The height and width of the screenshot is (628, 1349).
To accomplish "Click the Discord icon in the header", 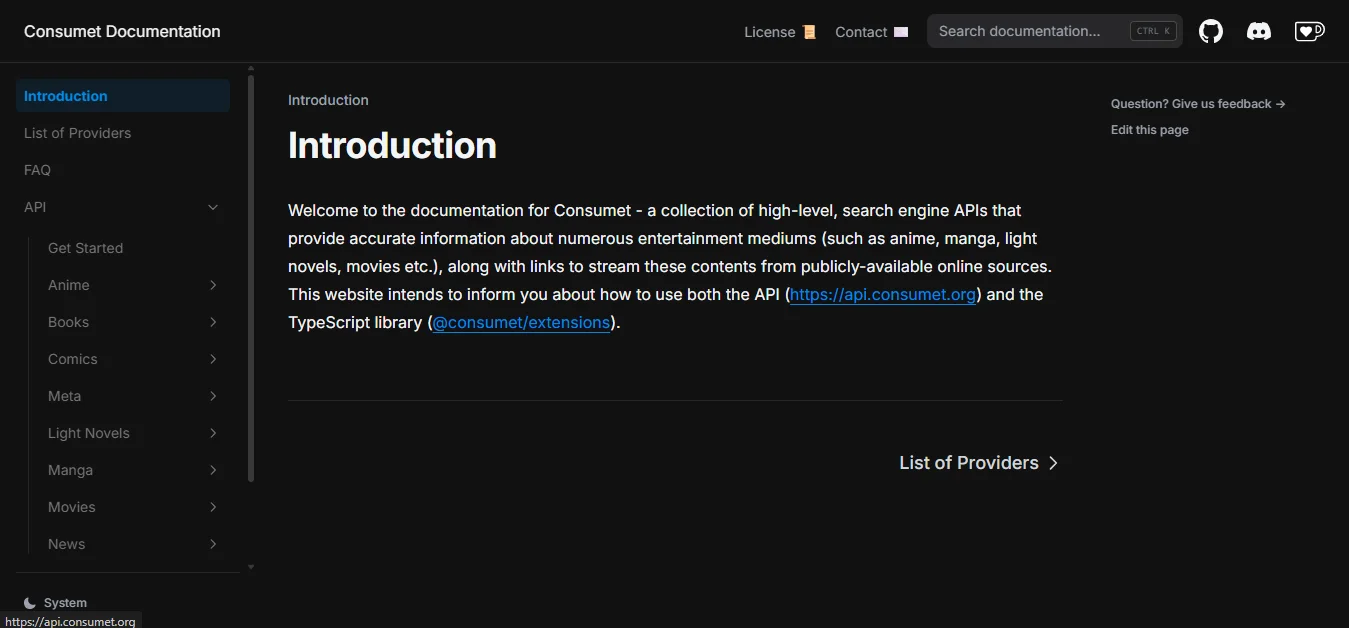I will [x=1258, y=31].
